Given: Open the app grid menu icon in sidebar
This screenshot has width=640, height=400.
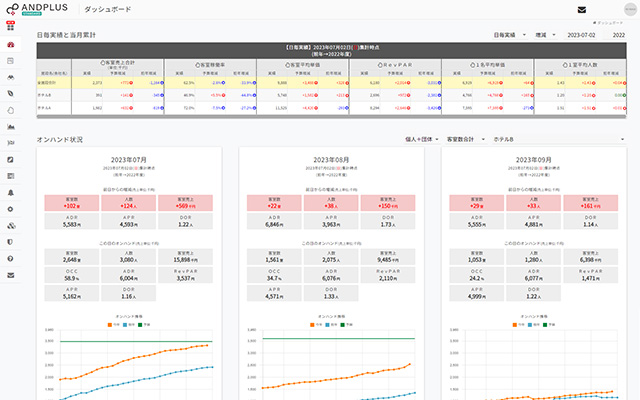Looking at the screenshot, I should pyautogui.click(x=11, y=27).
